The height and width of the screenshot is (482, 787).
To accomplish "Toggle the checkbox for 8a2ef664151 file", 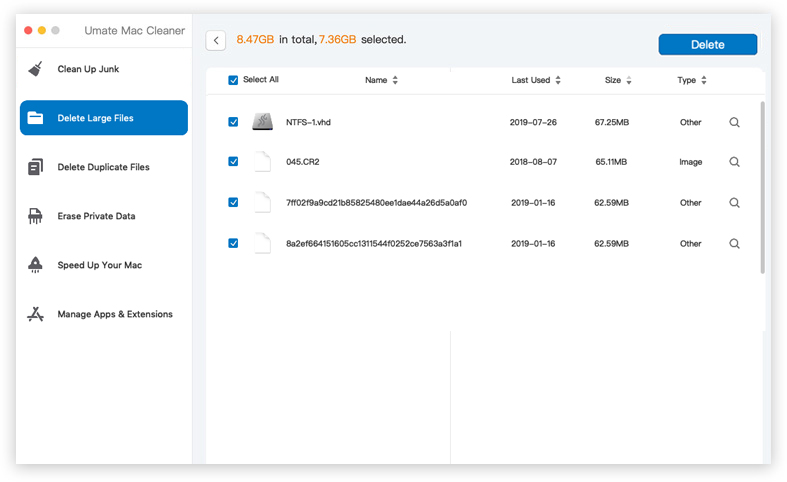I will coord(233,243).
